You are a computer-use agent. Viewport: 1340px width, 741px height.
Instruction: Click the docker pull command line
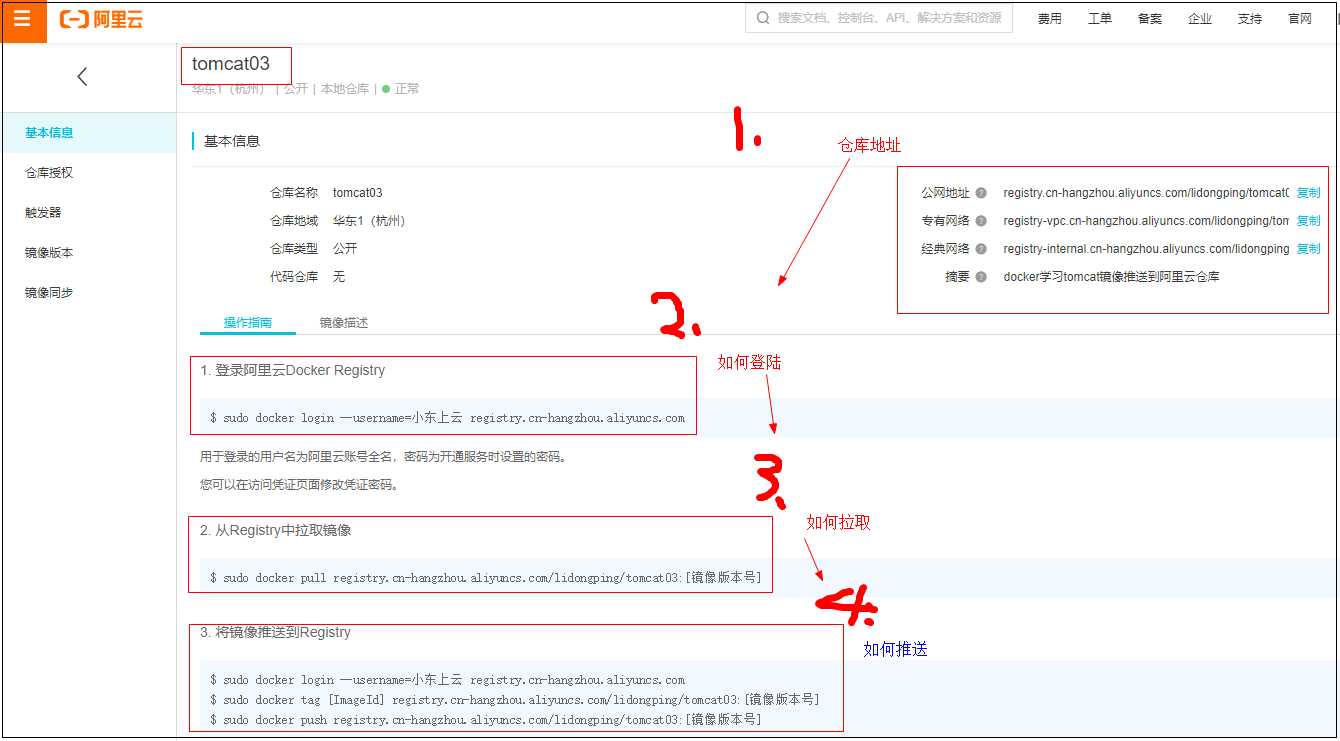[x=485, y=578]
